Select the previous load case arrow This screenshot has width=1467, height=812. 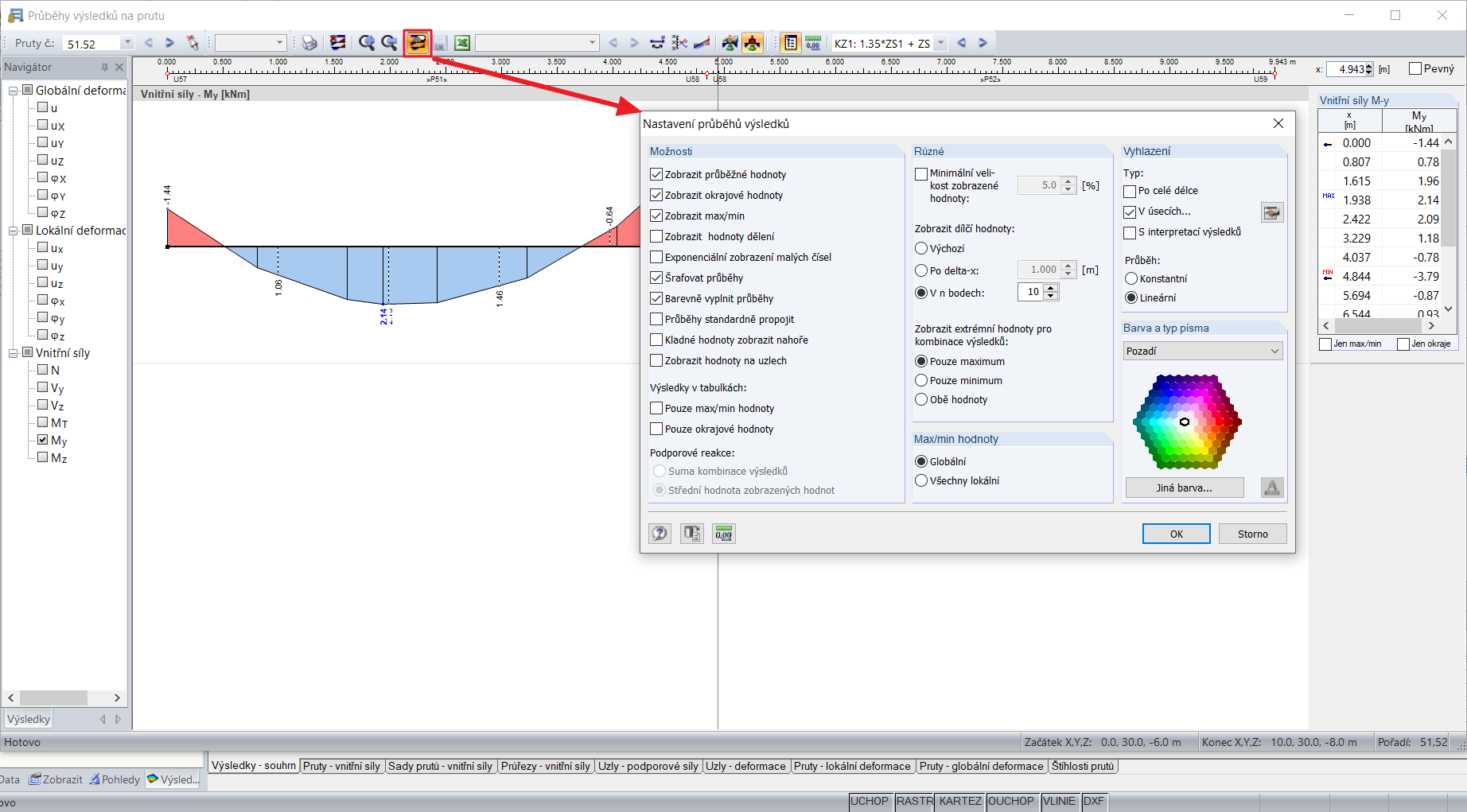(x=962, y=43)
